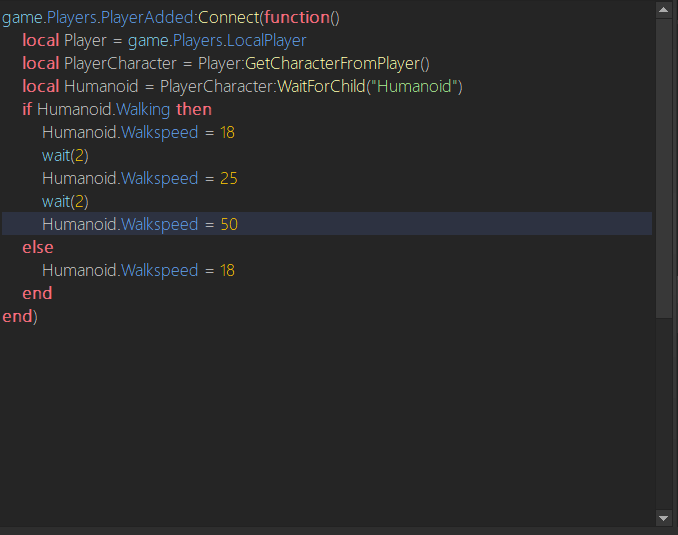Click "LocalPlayer" in the Player declaration
Screen dimensions: 678x535
[x=266, y=41]
